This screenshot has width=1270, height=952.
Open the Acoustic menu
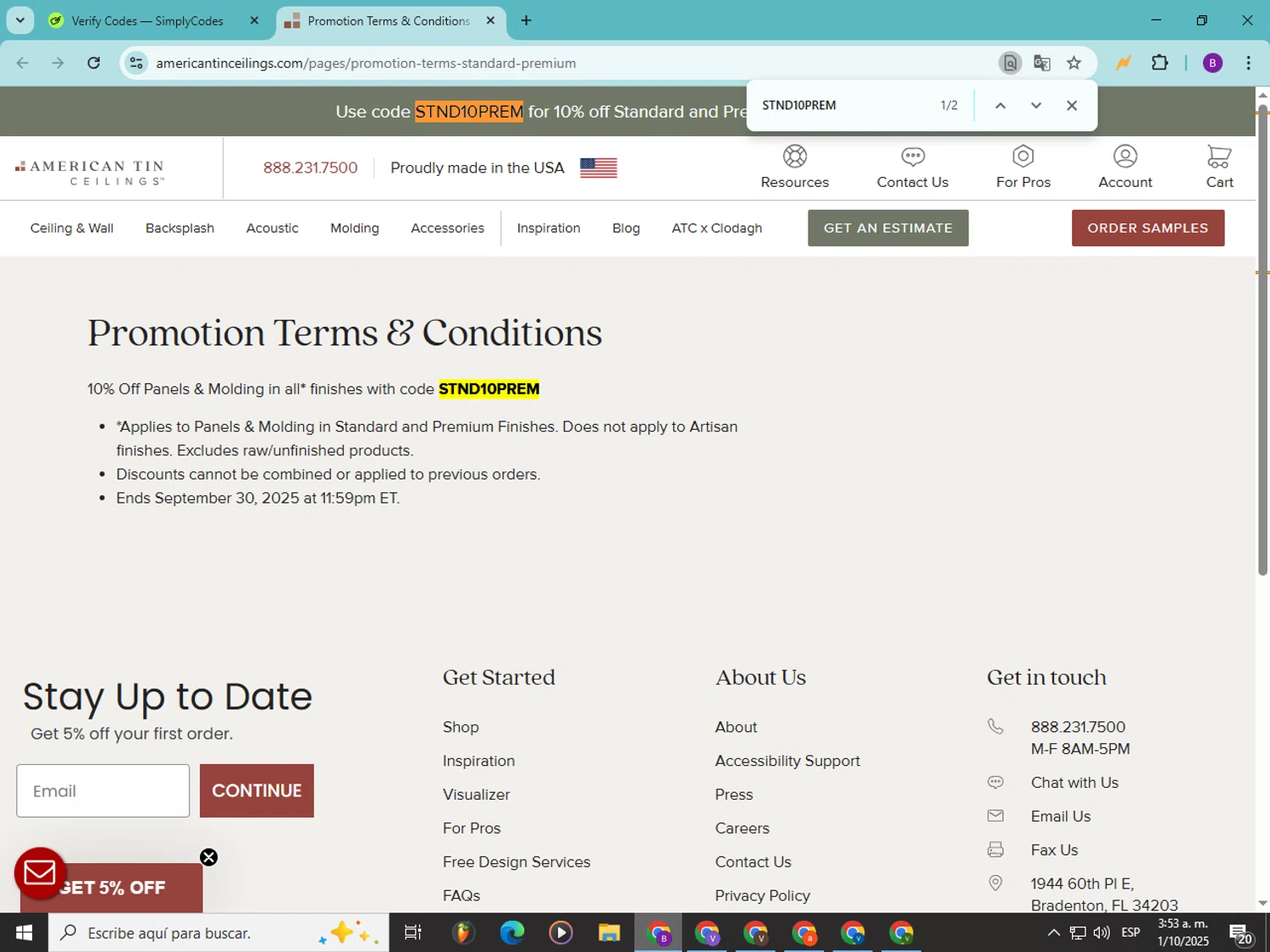coord(272,228)
